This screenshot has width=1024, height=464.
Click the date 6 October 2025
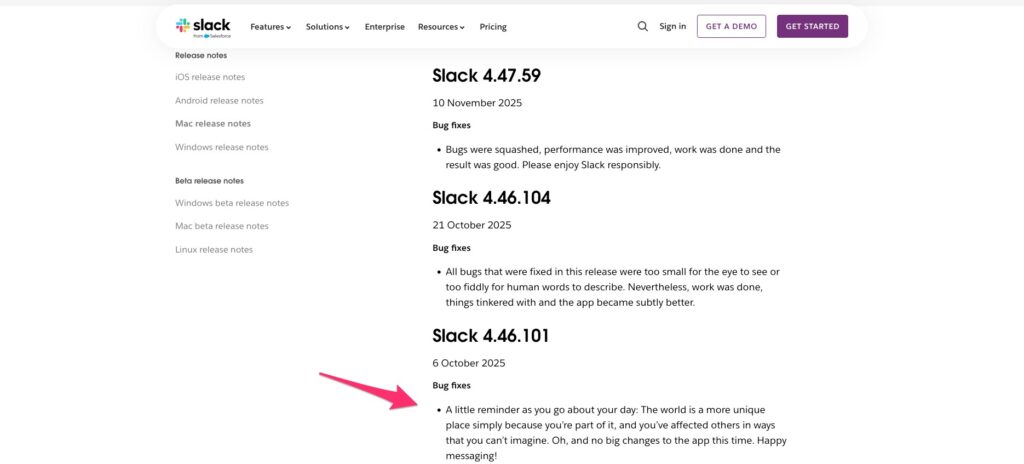coord(469,363)
